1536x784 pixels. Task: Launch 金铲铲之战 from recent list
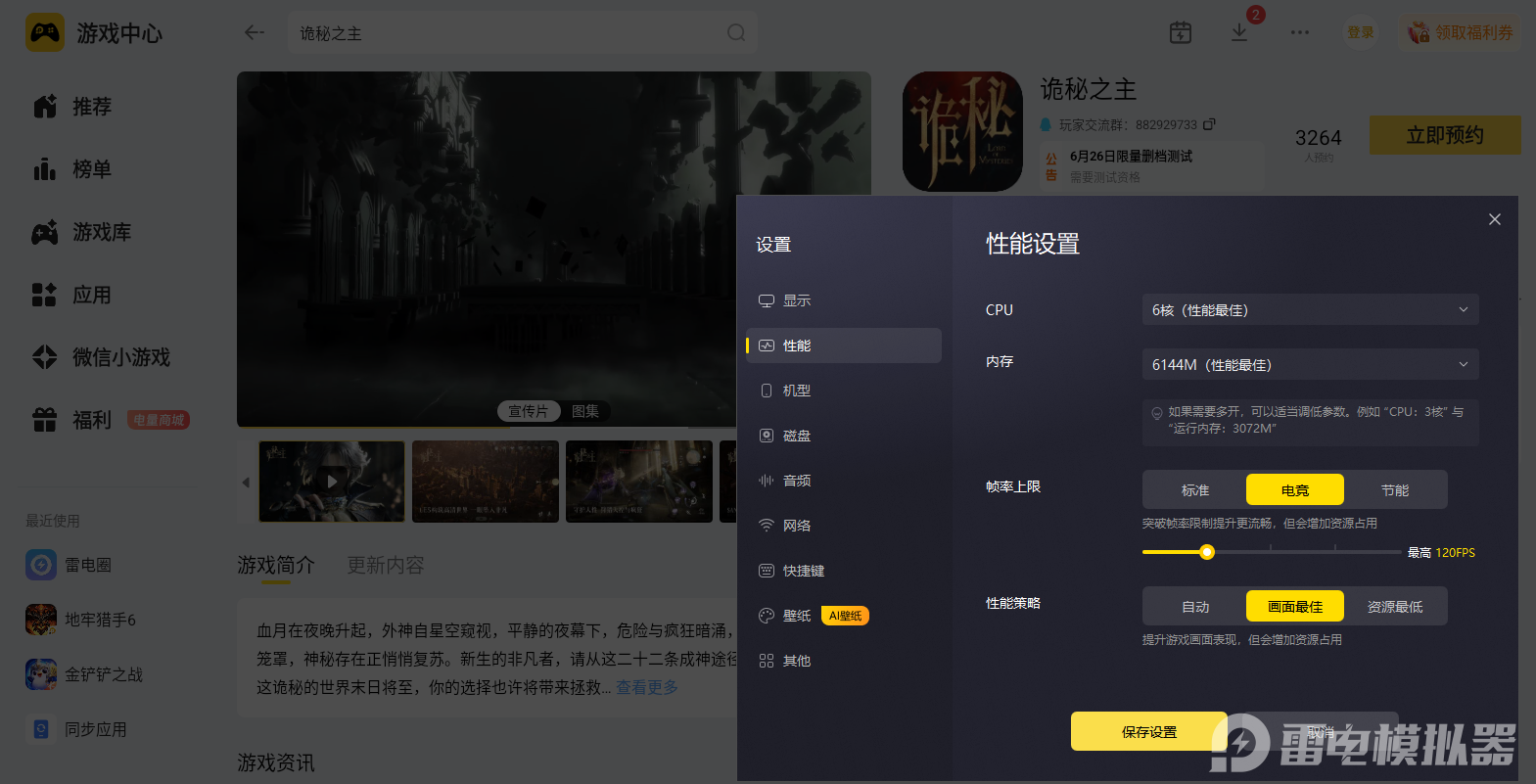coord(84,674)
